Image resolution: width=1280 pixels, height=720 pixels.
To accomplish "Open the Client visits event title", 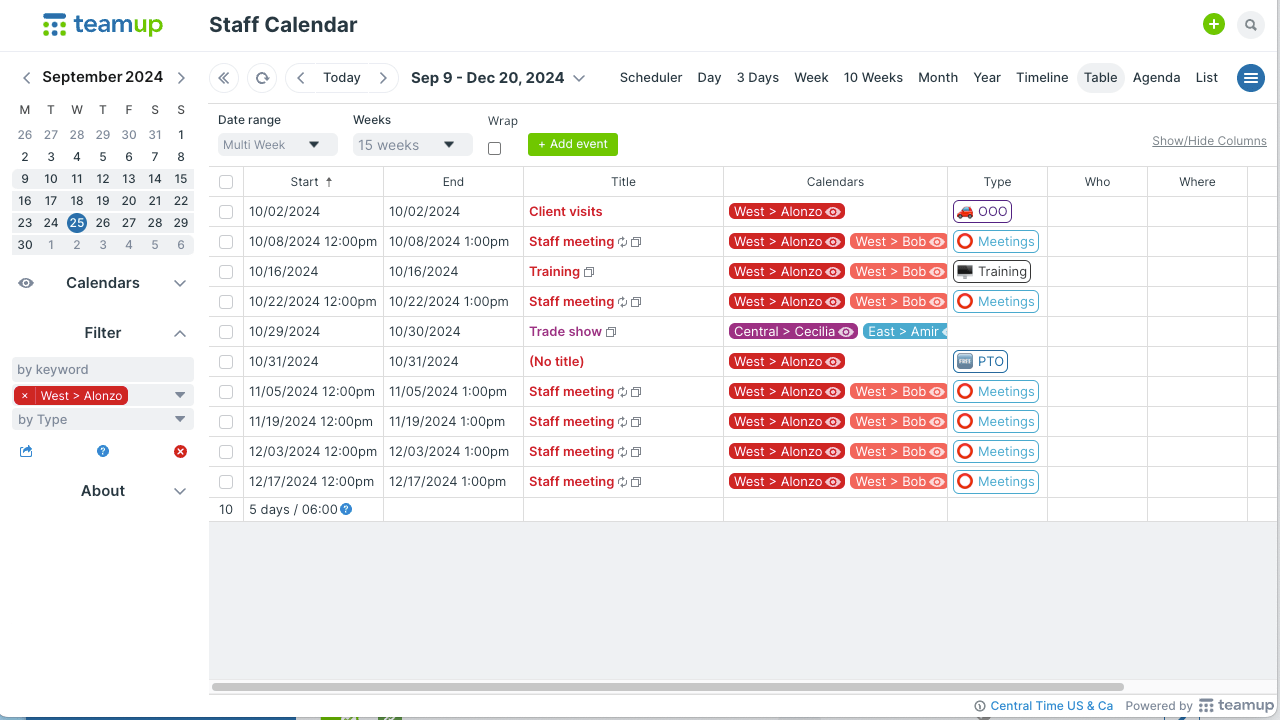I will pos(566,212).
